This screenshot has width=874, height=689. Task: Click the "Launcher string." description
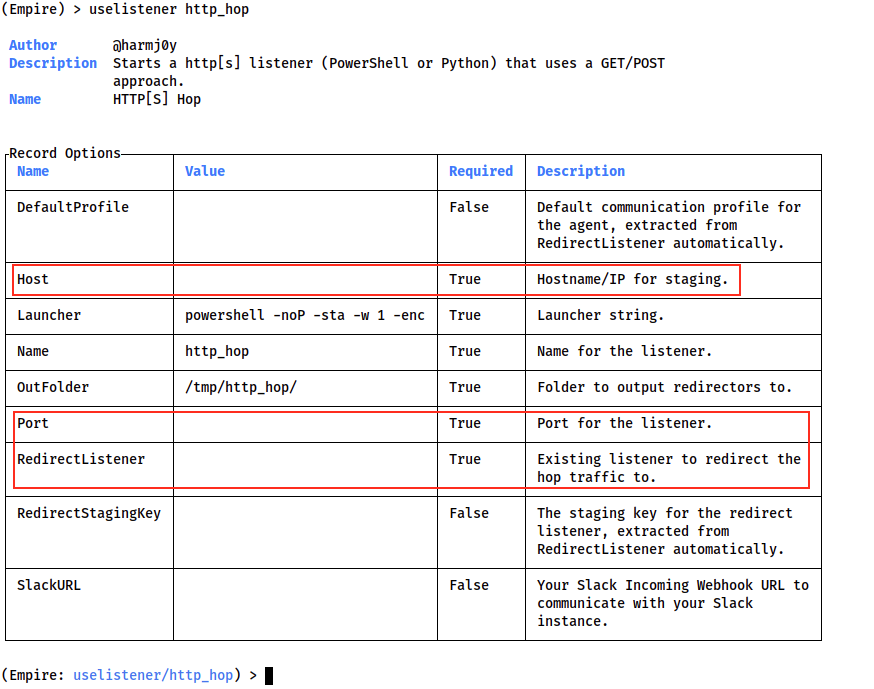pos(600,316)
